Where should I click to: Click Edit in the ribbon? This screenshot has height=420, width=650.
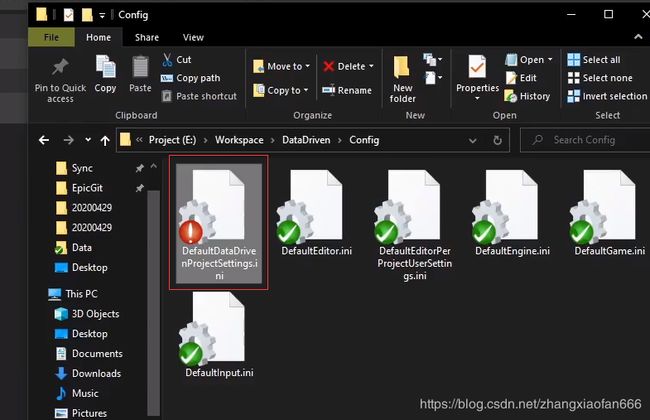pos(521,78)
